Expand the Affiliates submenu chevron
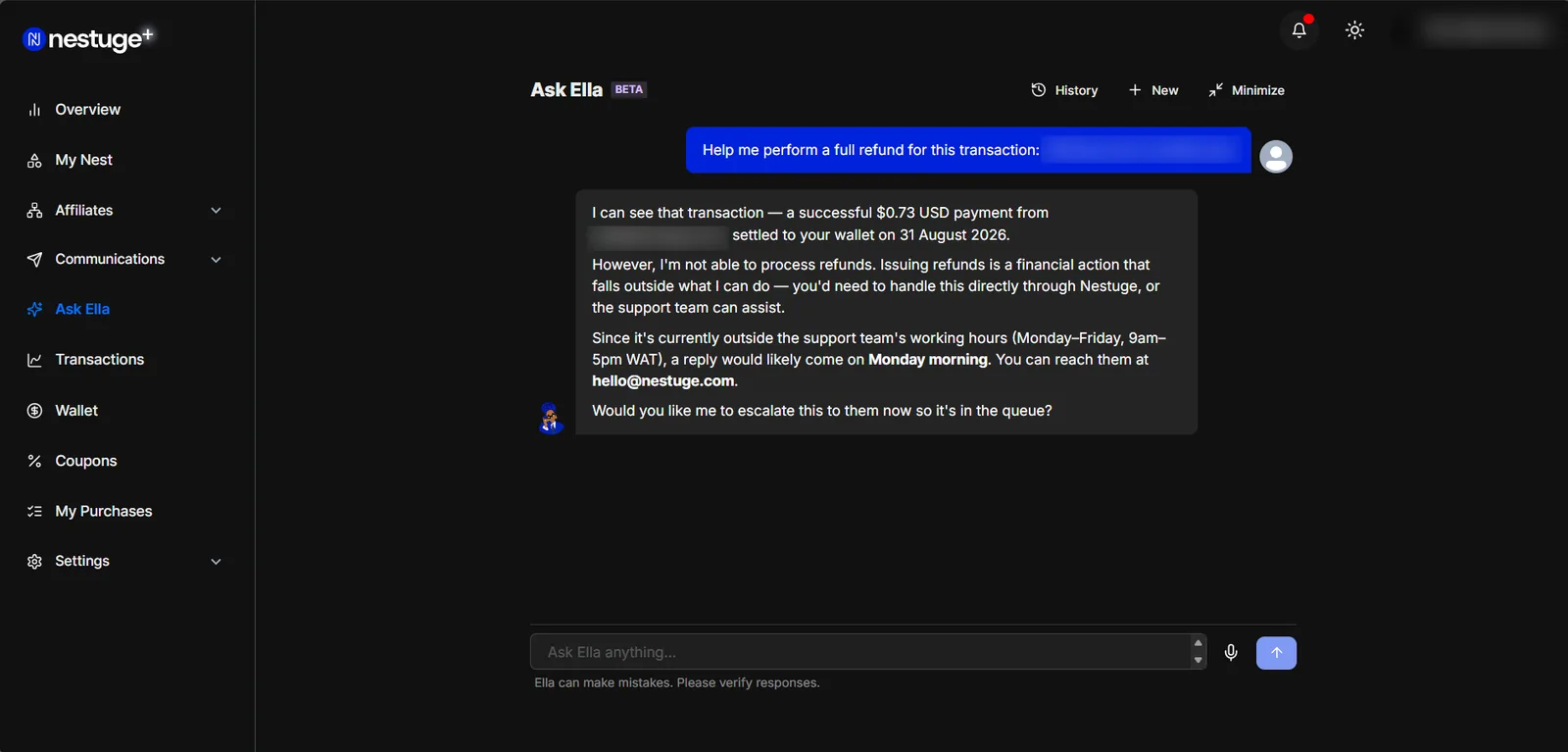The height and width of the screenshot is (752, 1568). pos(216,211)
